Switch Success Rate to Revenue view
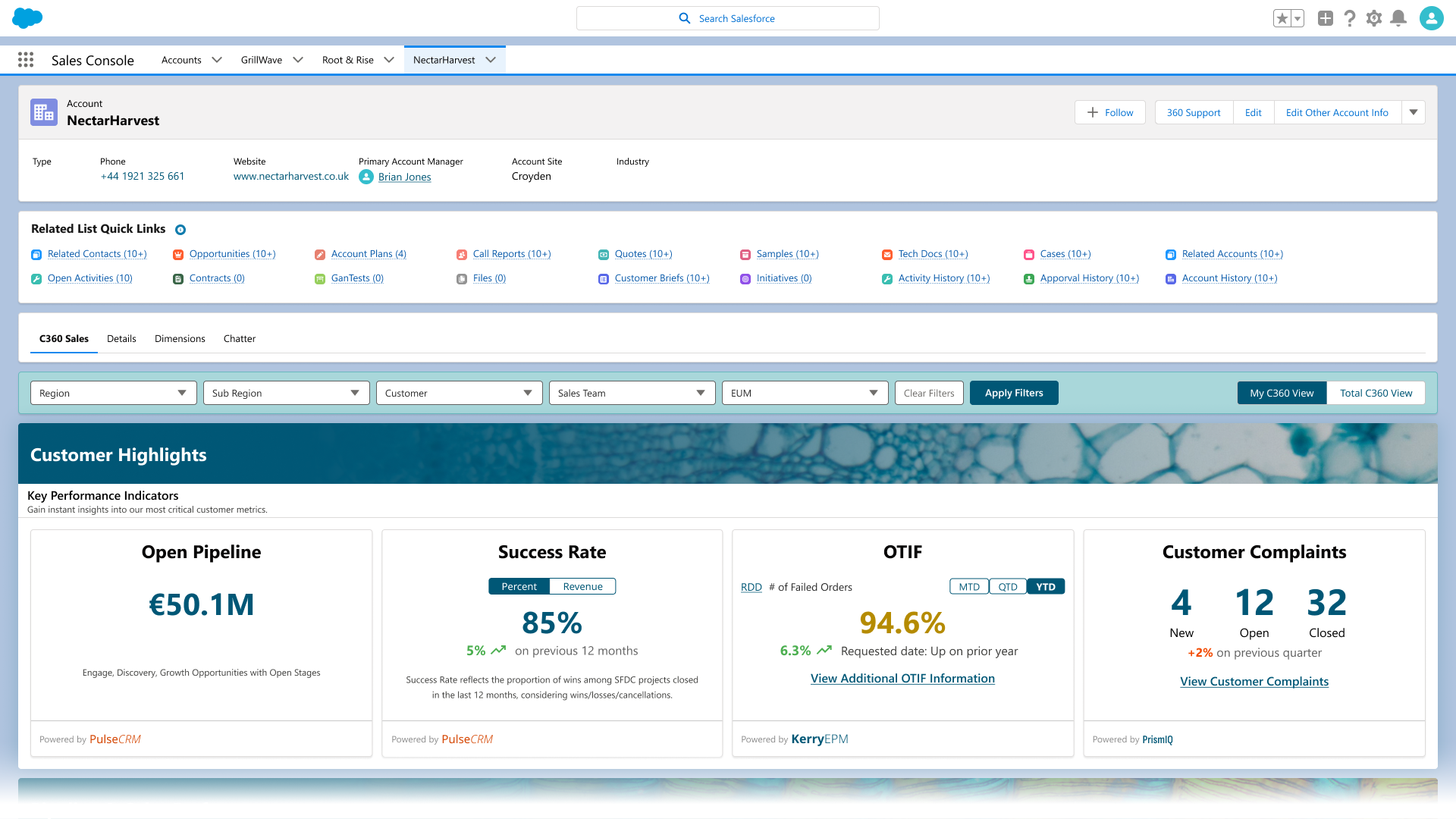1456x819 pixels. click(582, 585)
